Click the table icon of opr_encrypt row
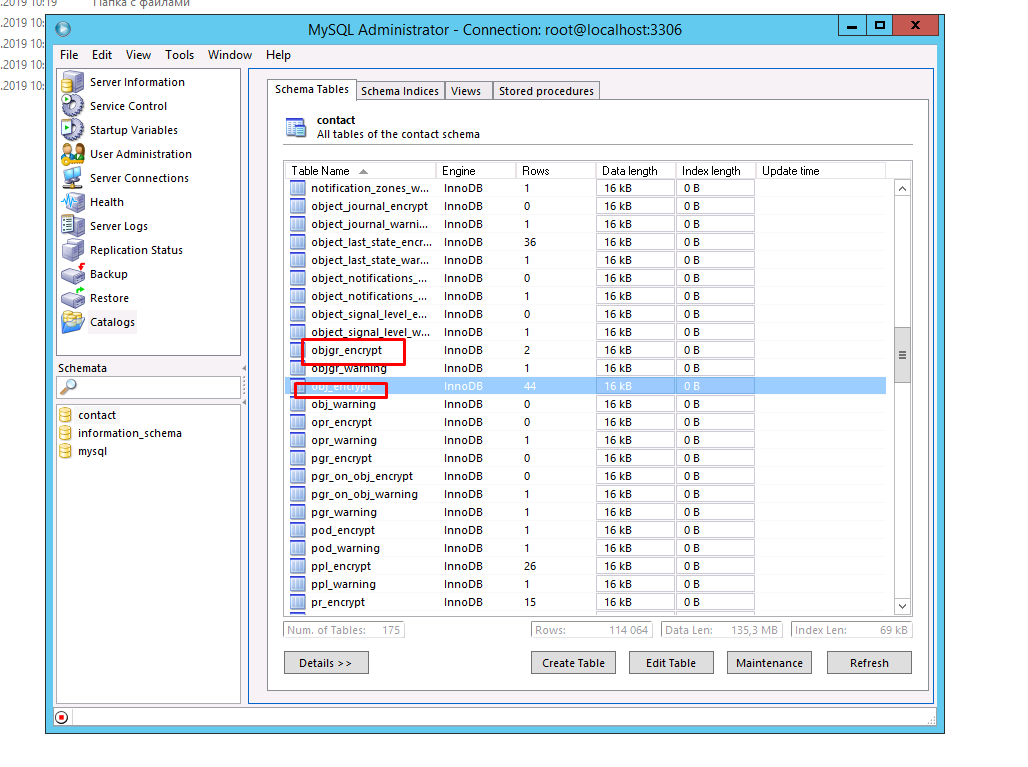1028x767 pixels. point(298,422)
